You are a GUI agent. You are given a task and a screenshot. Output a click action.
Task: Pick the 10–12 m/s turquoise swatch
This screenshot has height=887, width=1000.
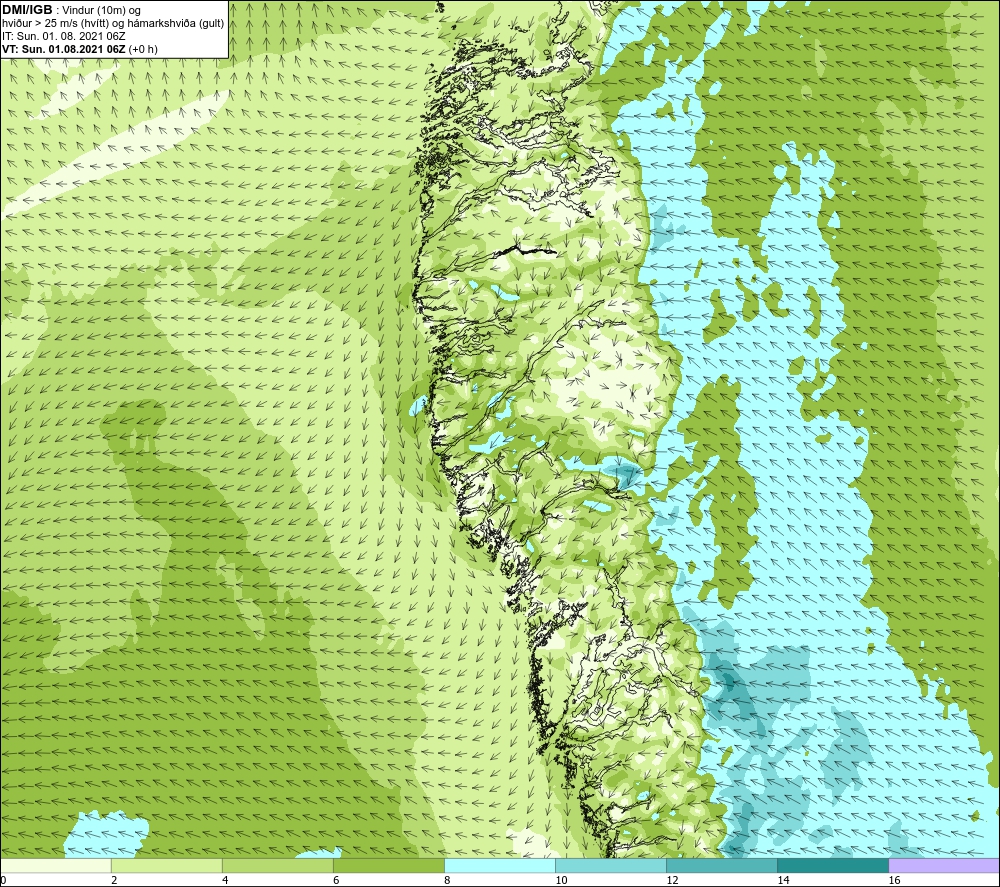pos(610,865)
